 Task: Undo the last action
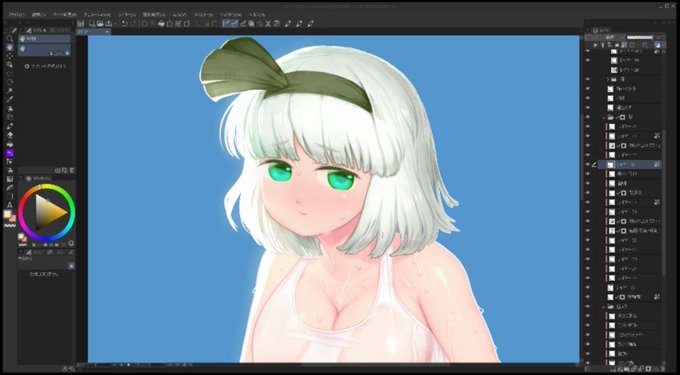tap(124, 23)
